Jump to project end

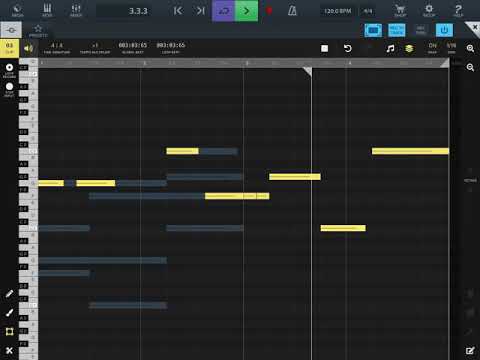[x=200, y=11]
